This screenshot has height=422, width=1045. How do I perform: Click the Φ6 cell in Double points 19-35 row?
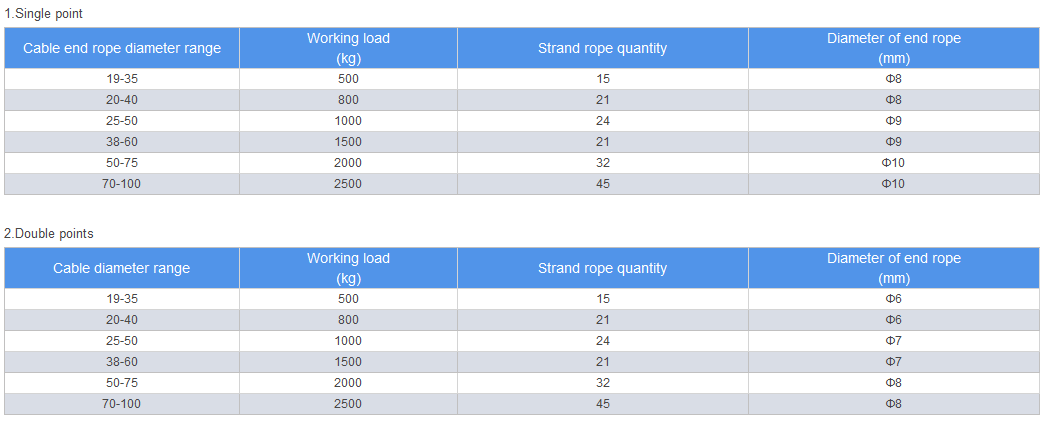894,299
